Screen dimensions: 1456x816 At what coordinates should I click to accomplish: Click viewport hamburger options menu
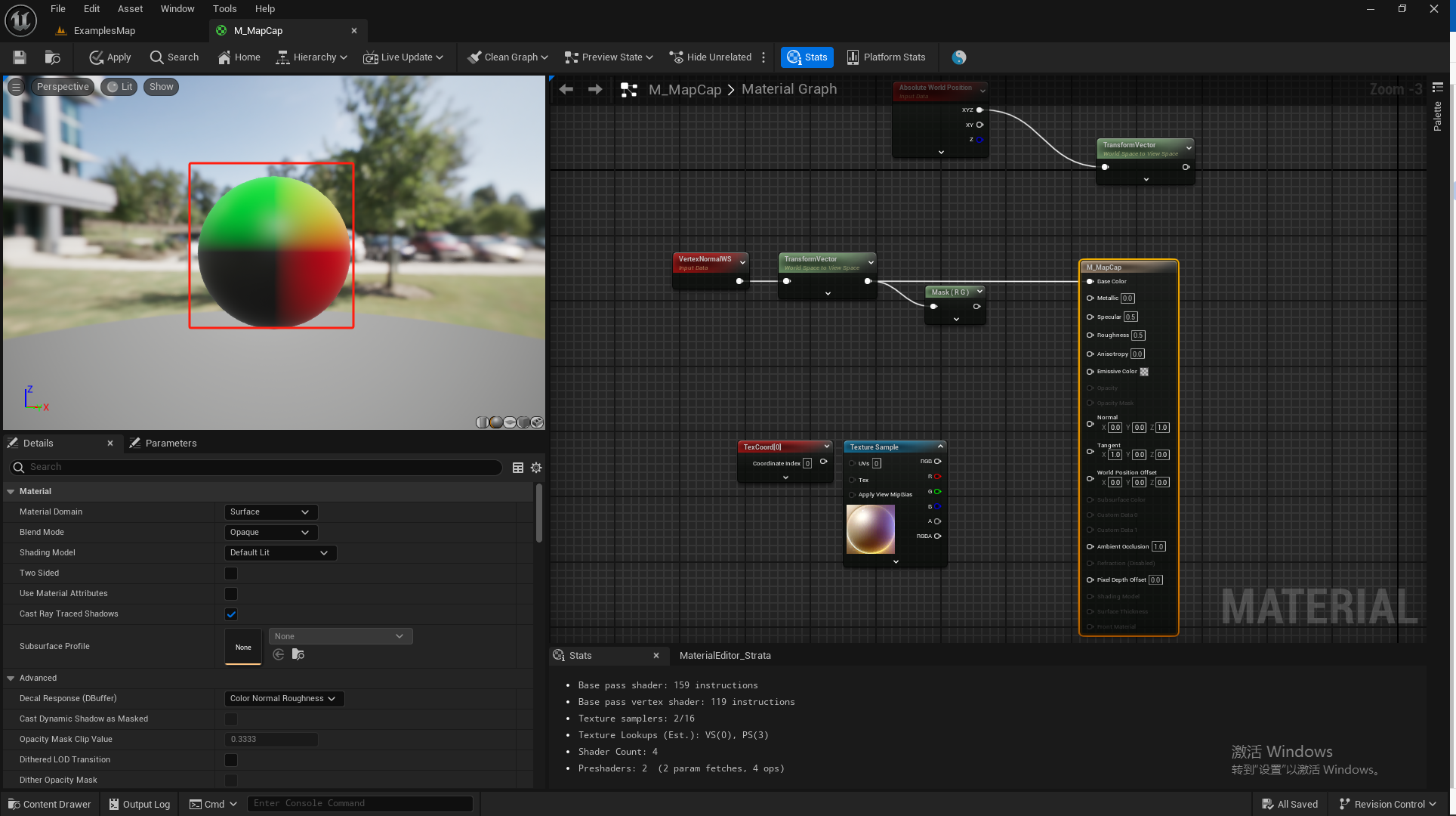tap(16, 87)
